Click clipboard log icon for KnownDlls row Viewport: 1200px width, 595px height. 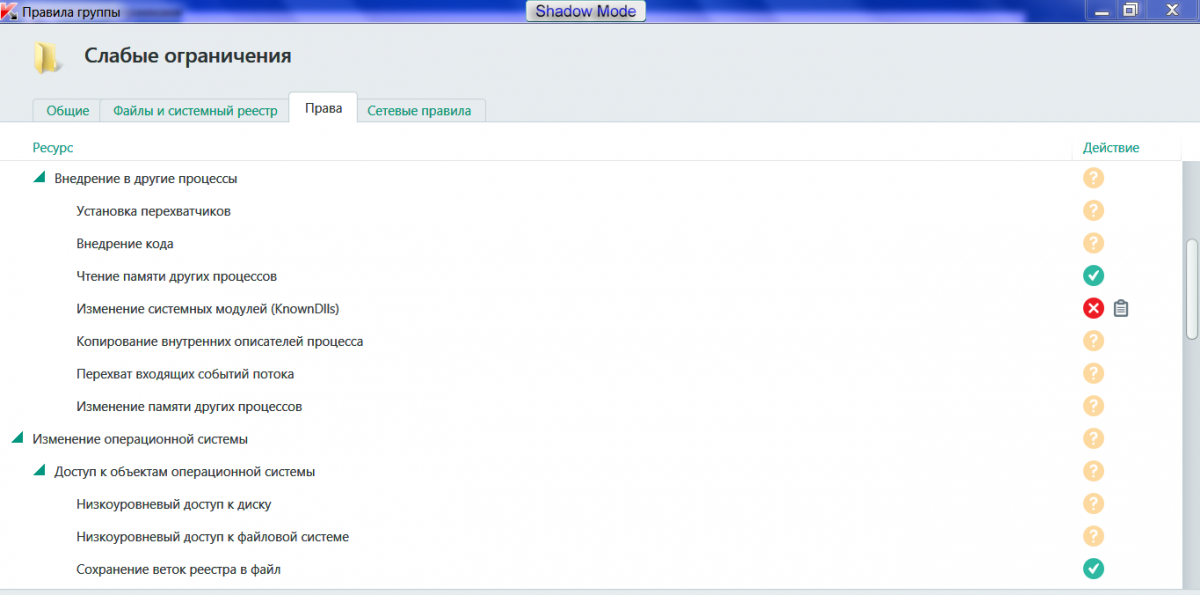1121,308
